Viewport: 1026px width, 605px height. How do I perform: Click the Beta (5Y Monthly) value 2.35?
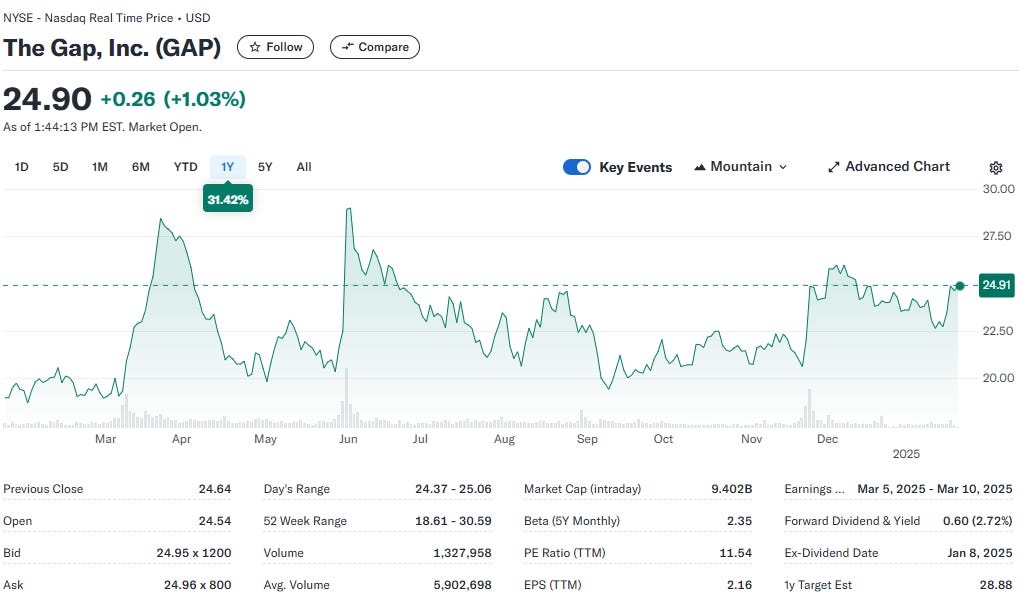739,521
